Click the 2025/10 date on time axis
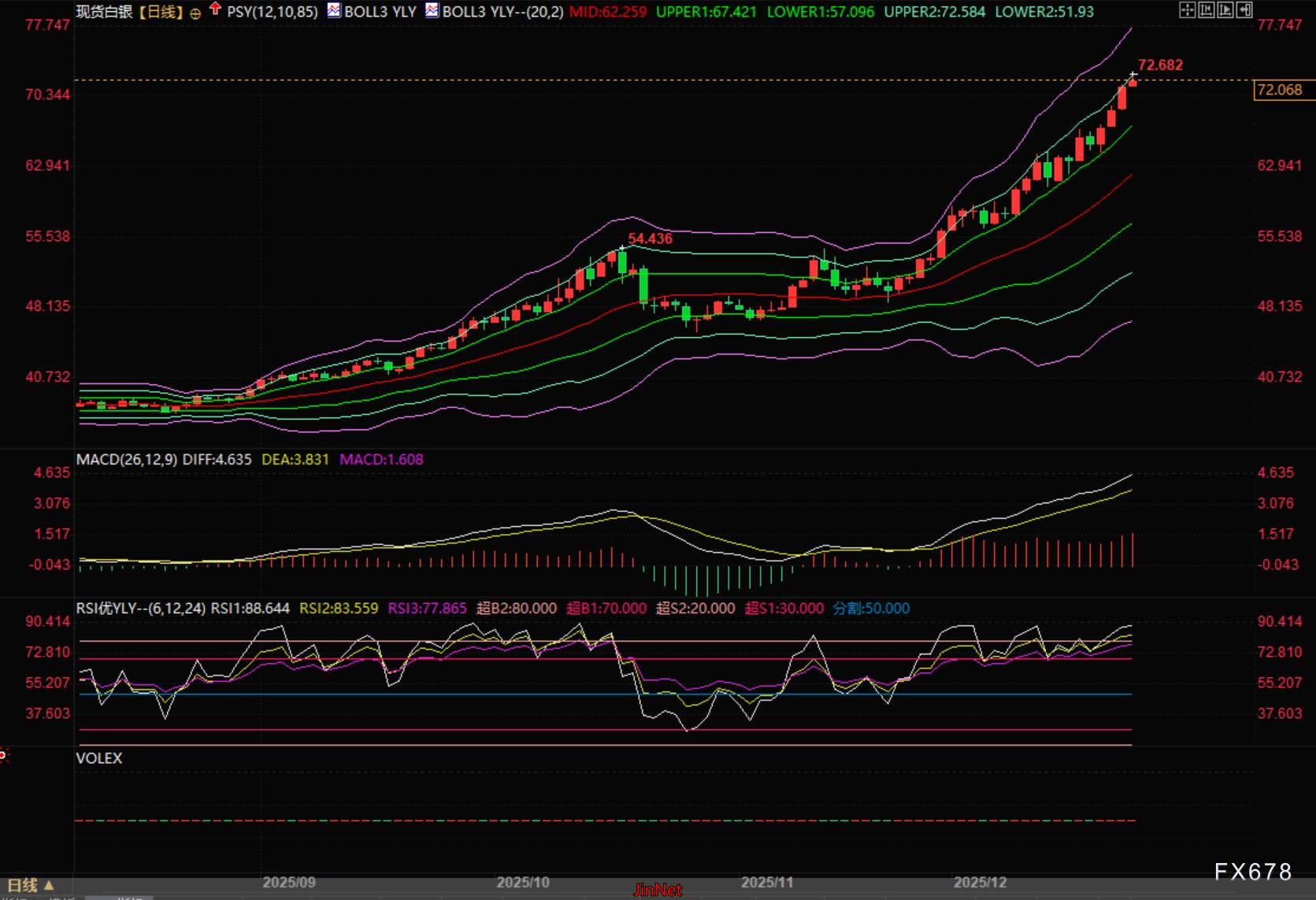 [x=523, y=883]
